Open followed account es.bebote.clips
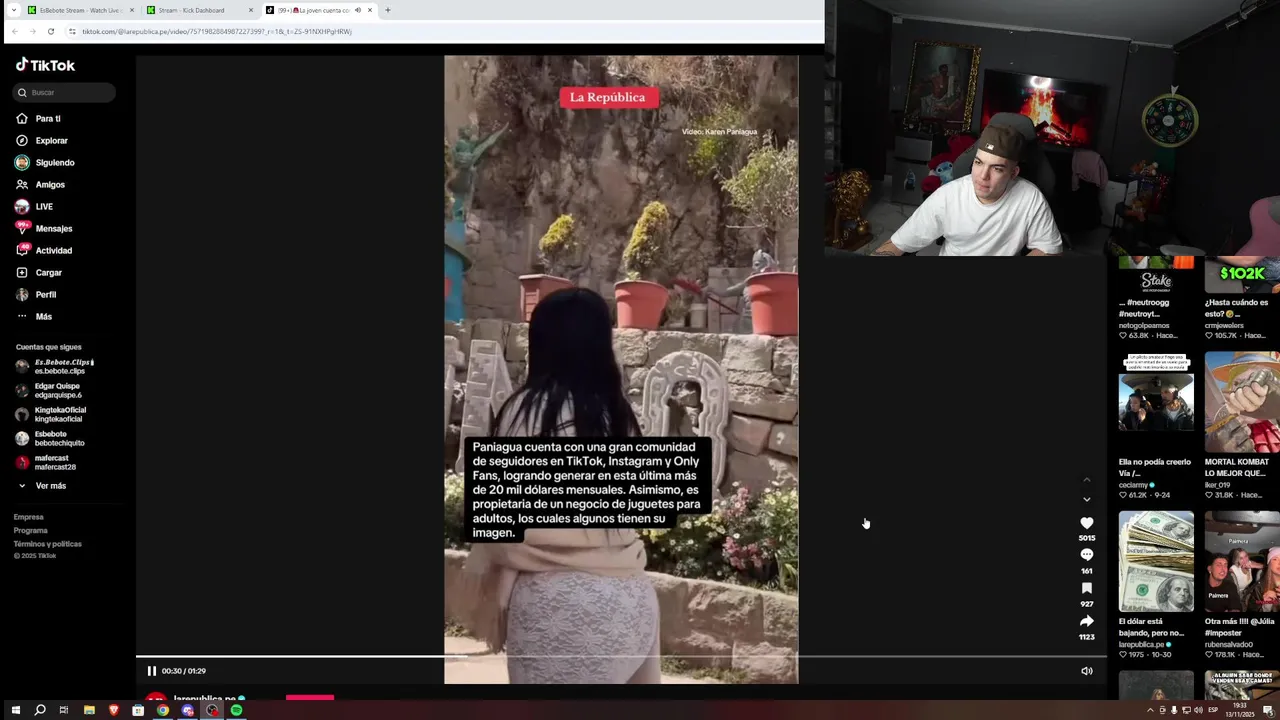The width and height of the screenshot is (1280, 720). [x=55, y=366]
